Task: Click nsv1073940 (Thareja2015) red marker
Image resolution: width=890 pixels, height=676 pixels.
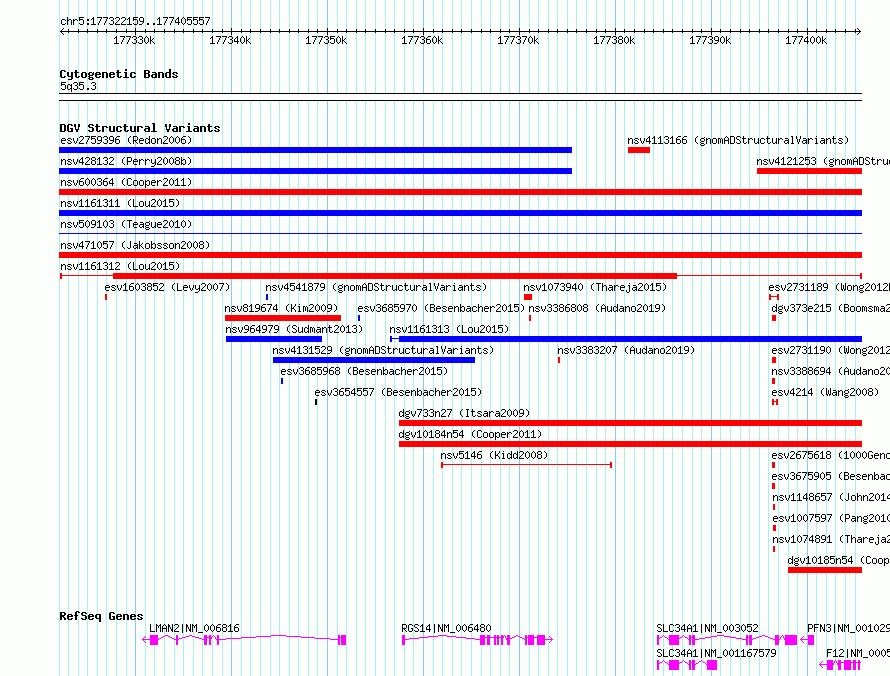Action: [x=528, y=297]
